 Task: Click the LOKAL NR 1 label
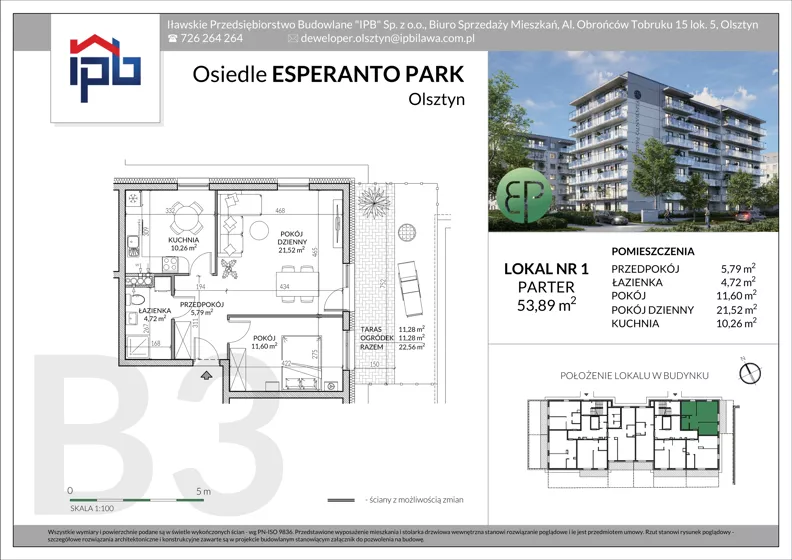click(x=547, y=269)
